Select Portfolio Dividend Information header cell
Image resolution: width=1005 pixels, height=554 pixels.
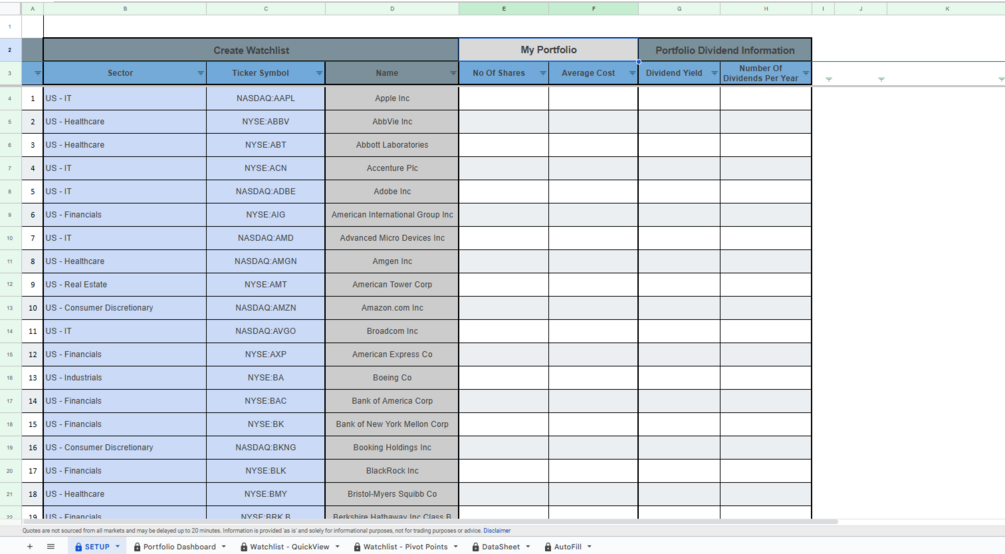[725, 50]
